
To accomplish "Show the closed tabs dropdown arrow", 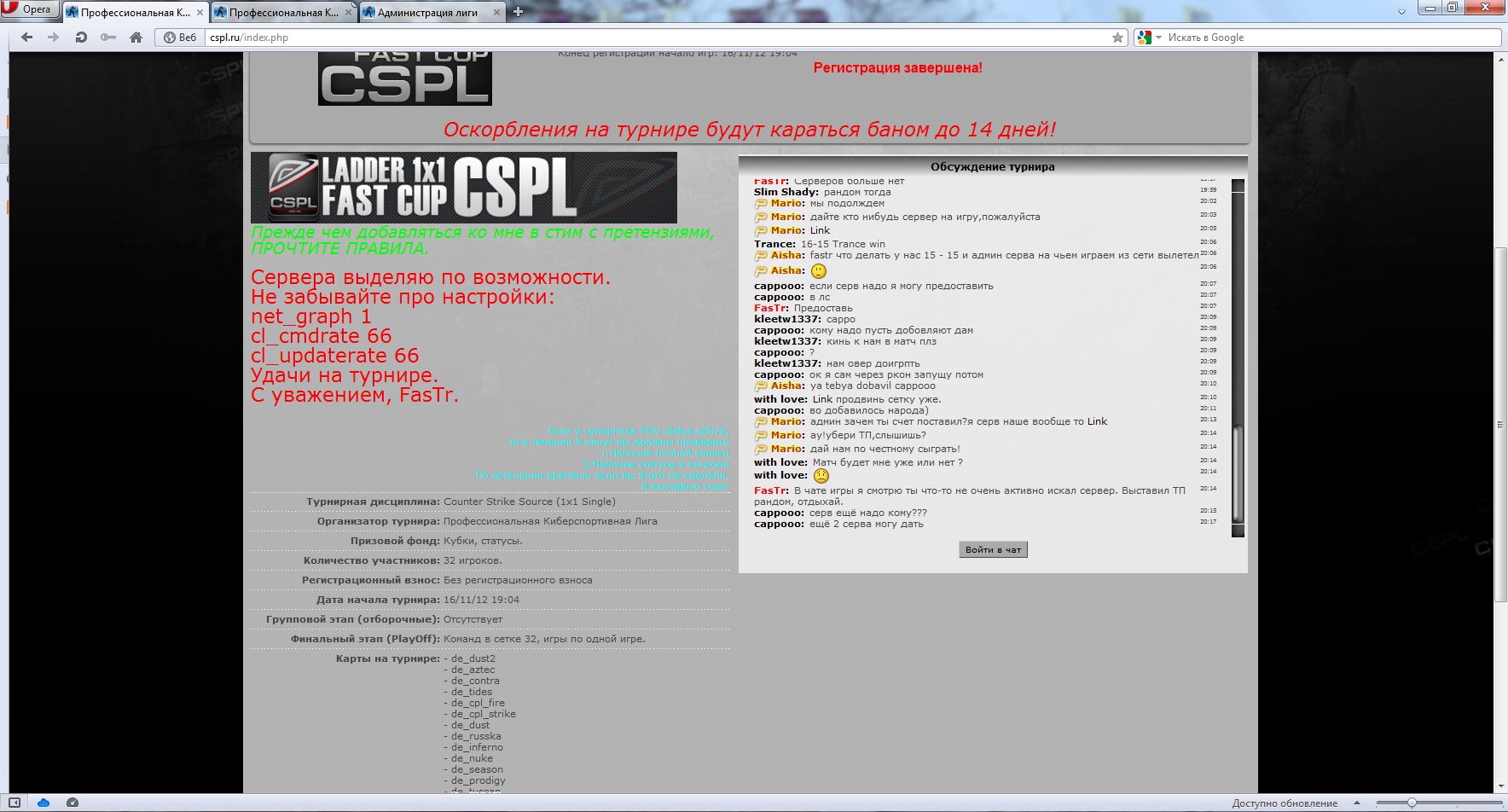I will pos(1401,12).
